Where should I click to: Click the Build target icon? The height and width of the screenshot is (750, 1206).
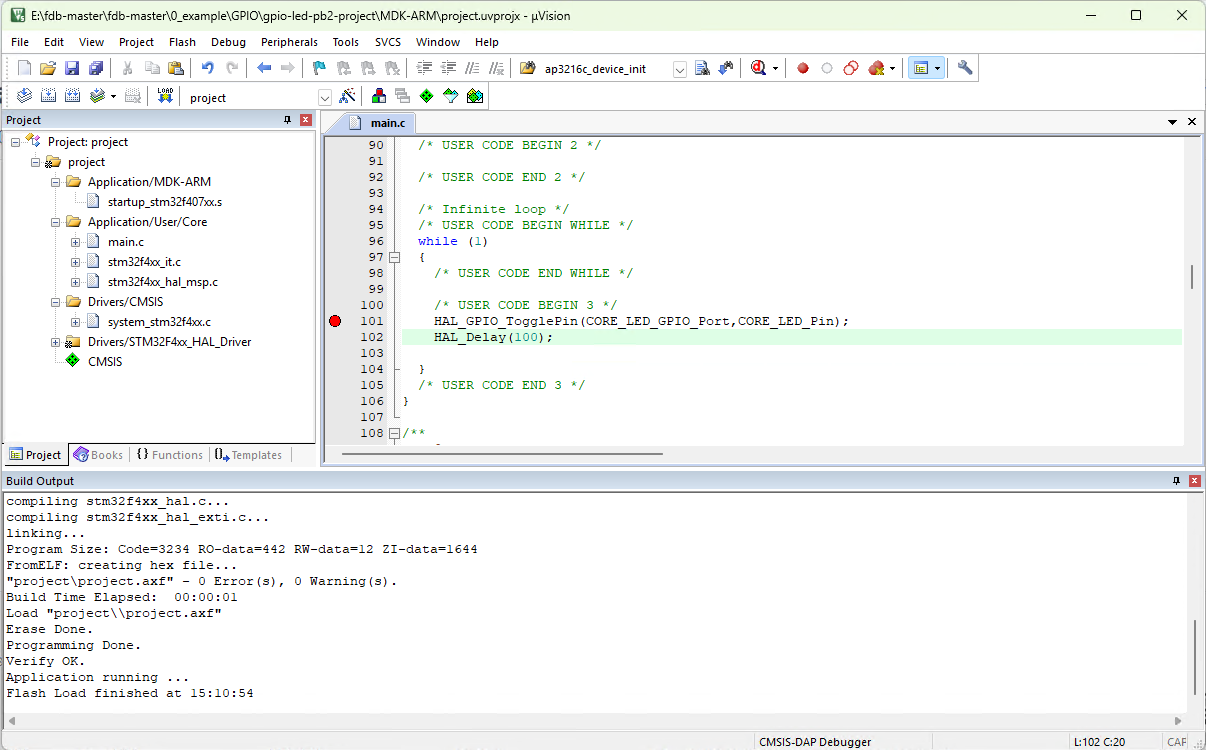(47, 96)
